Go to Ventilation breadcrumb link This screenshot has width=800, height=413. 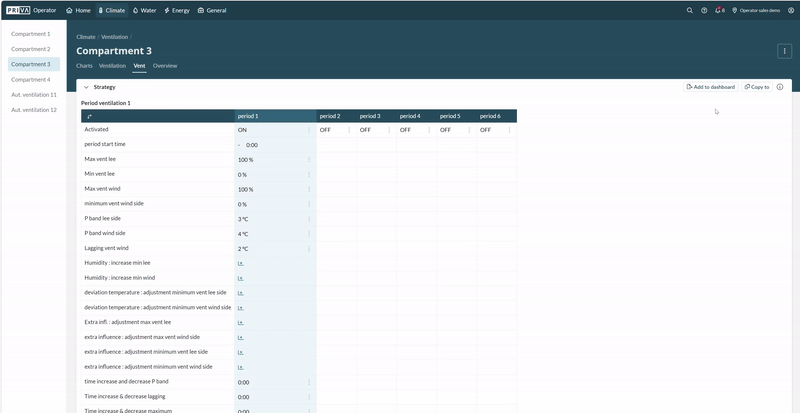tap(115, 37)
